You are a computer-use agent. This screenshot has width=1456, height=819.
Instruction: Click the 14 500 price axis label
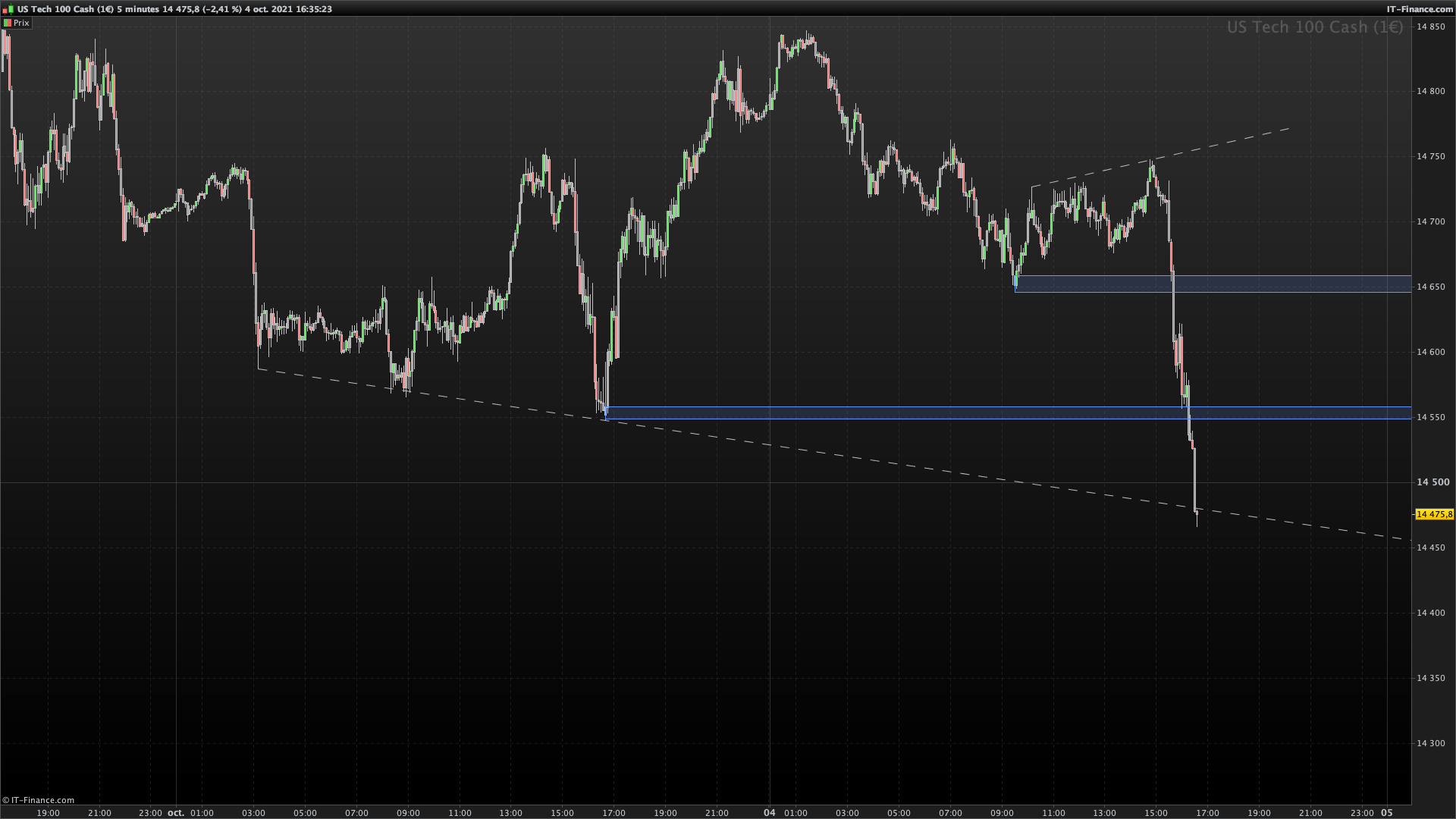(1432, 482)
